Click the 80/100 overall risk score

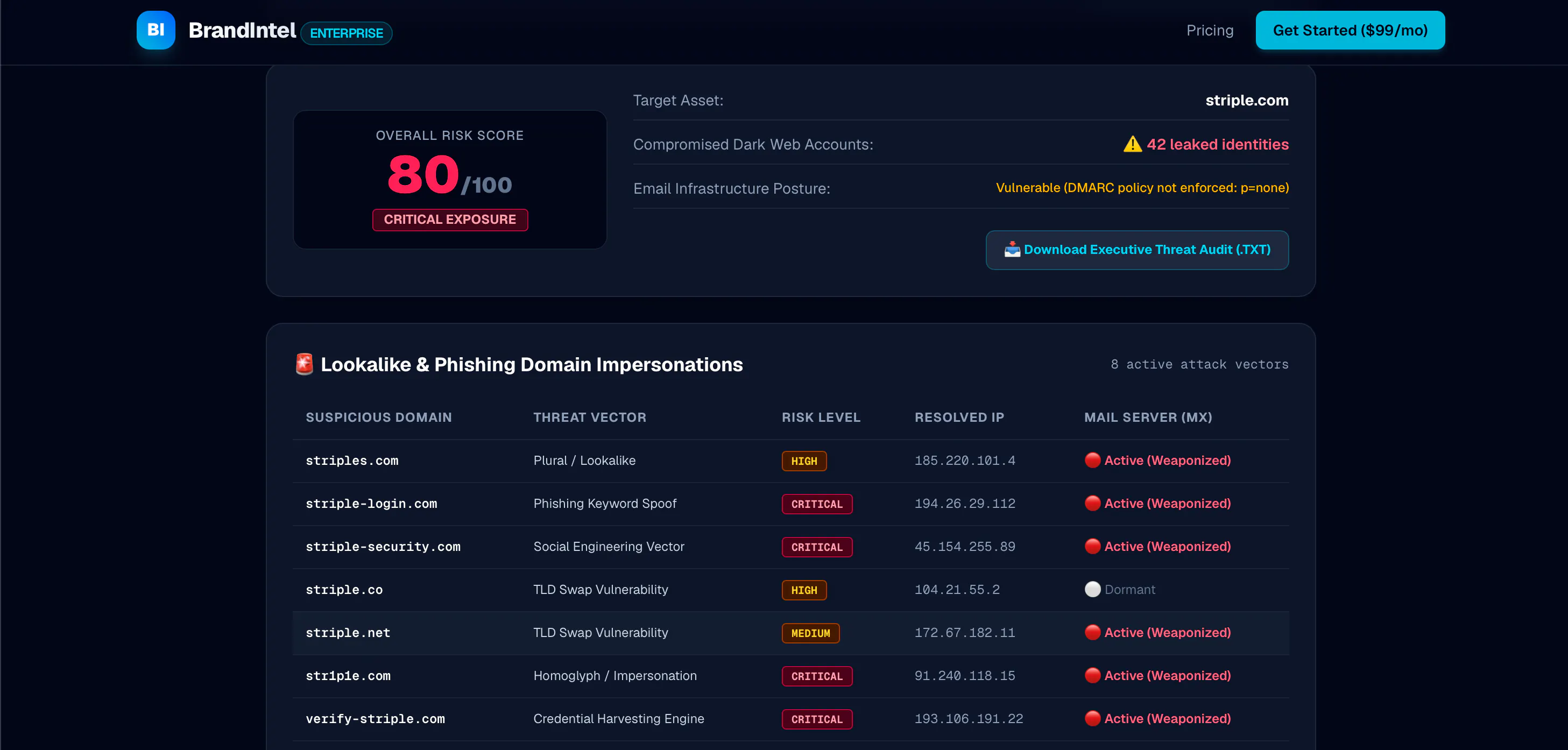(x=450, y=175)
